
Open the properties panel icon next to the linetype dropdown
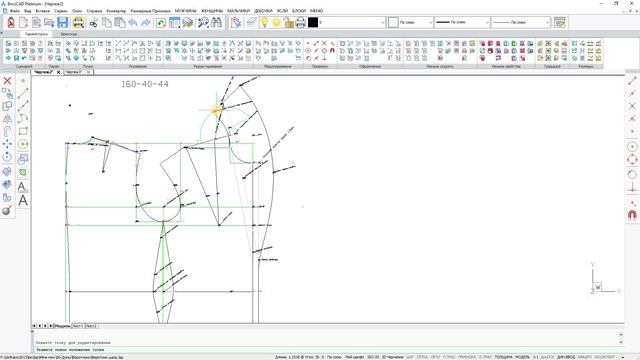[x=560, y=22]
